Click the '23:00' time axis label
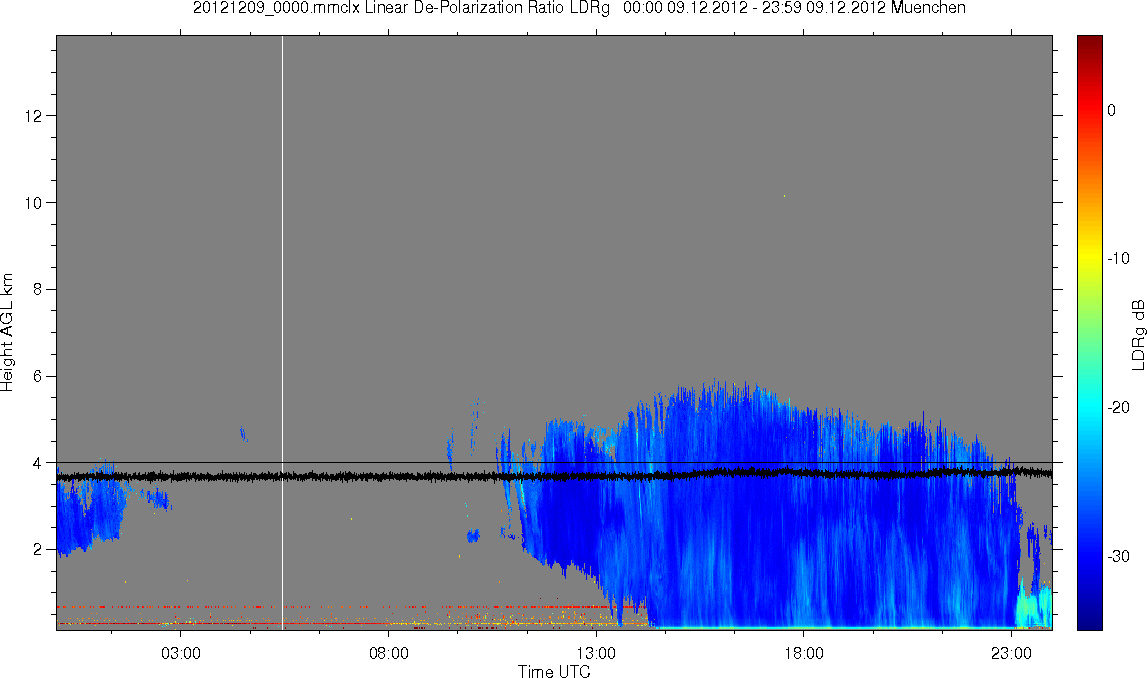Screen dimensions: 1147x678 coord(1012,653)
